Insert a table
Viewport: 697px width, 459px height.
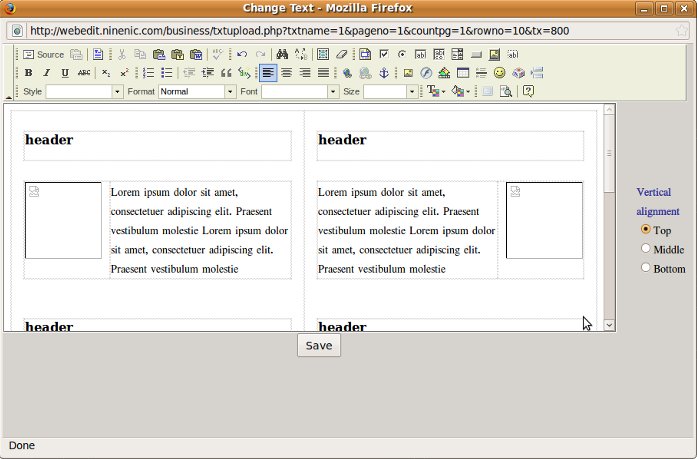(x=463, y=73)
